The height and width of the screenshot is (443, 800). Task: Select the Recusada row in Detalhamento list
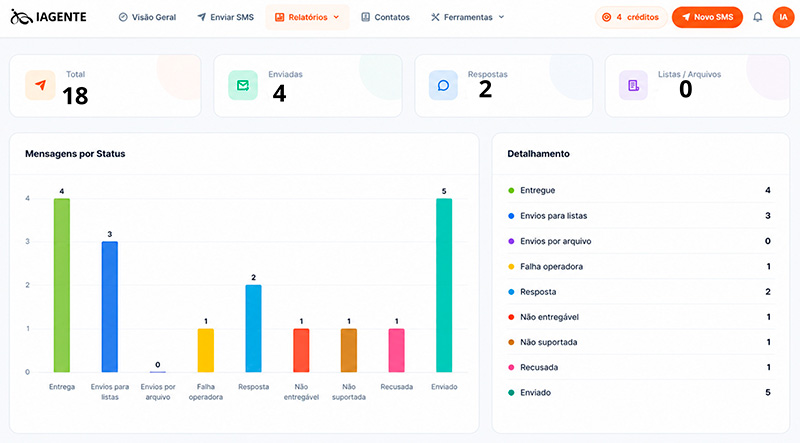click(639, 367)
